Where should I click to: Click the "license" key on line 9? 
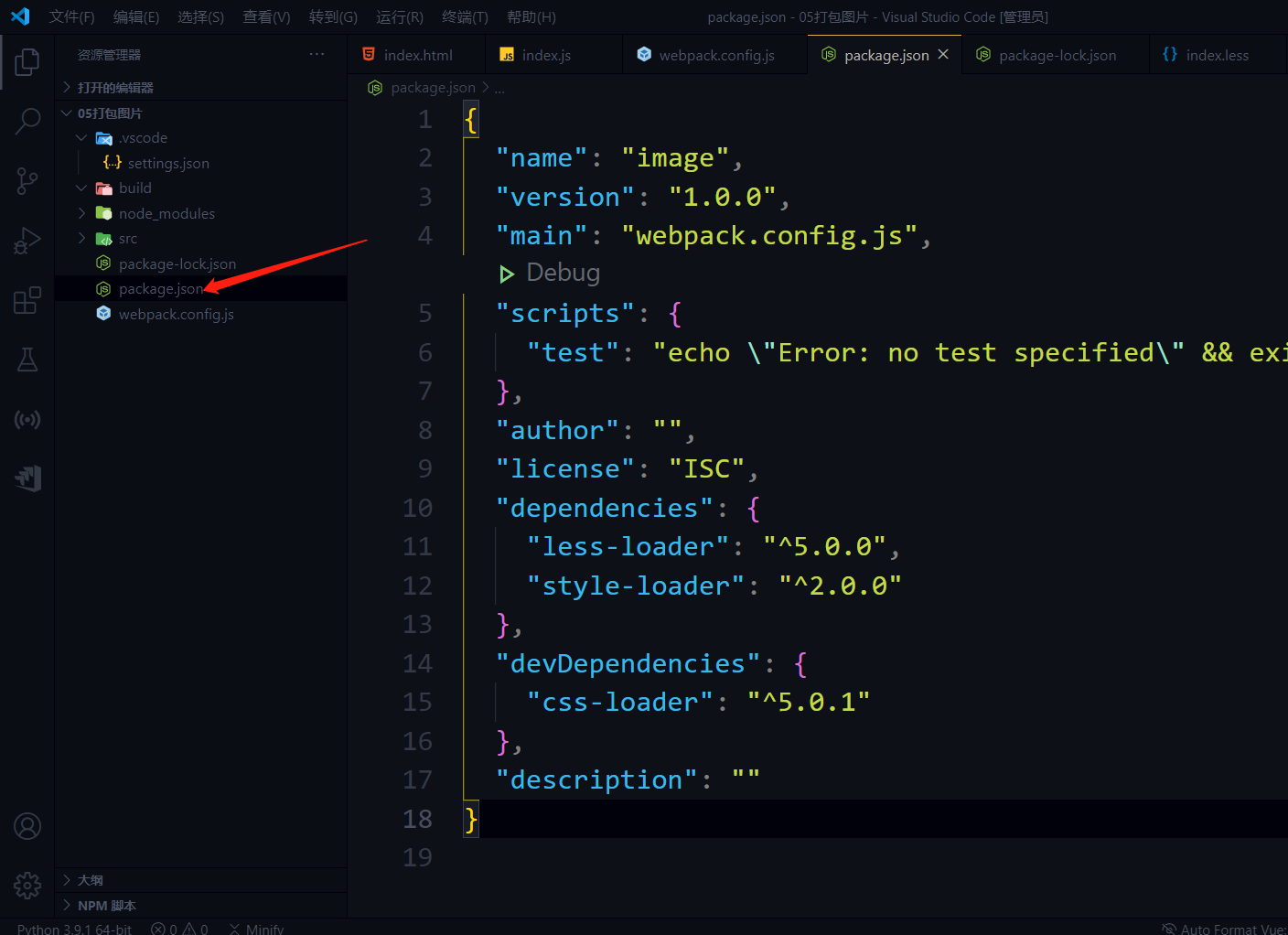click(564, 468)
